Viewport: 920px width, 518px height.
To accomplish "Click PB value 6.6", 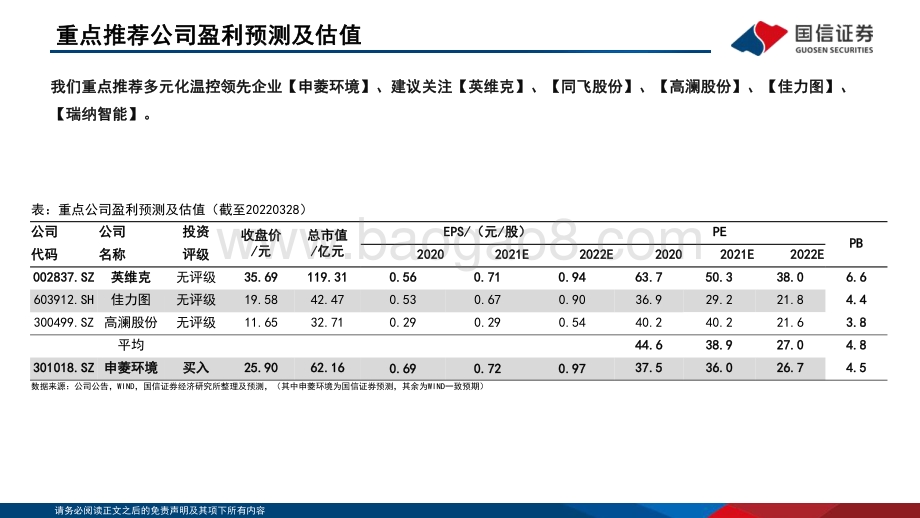I will coord(856,277).
